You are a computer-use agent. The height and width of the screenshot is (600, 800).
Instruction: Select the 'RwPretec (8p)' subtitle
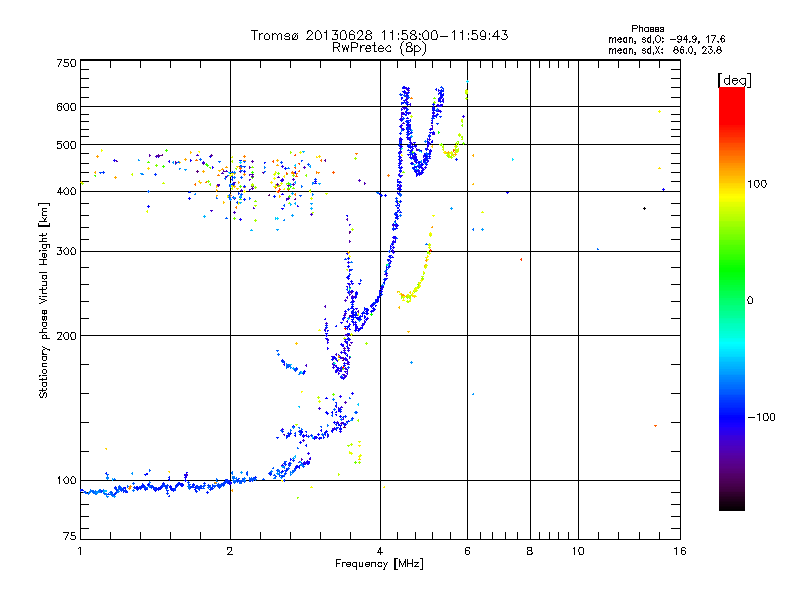click(379, 48)
